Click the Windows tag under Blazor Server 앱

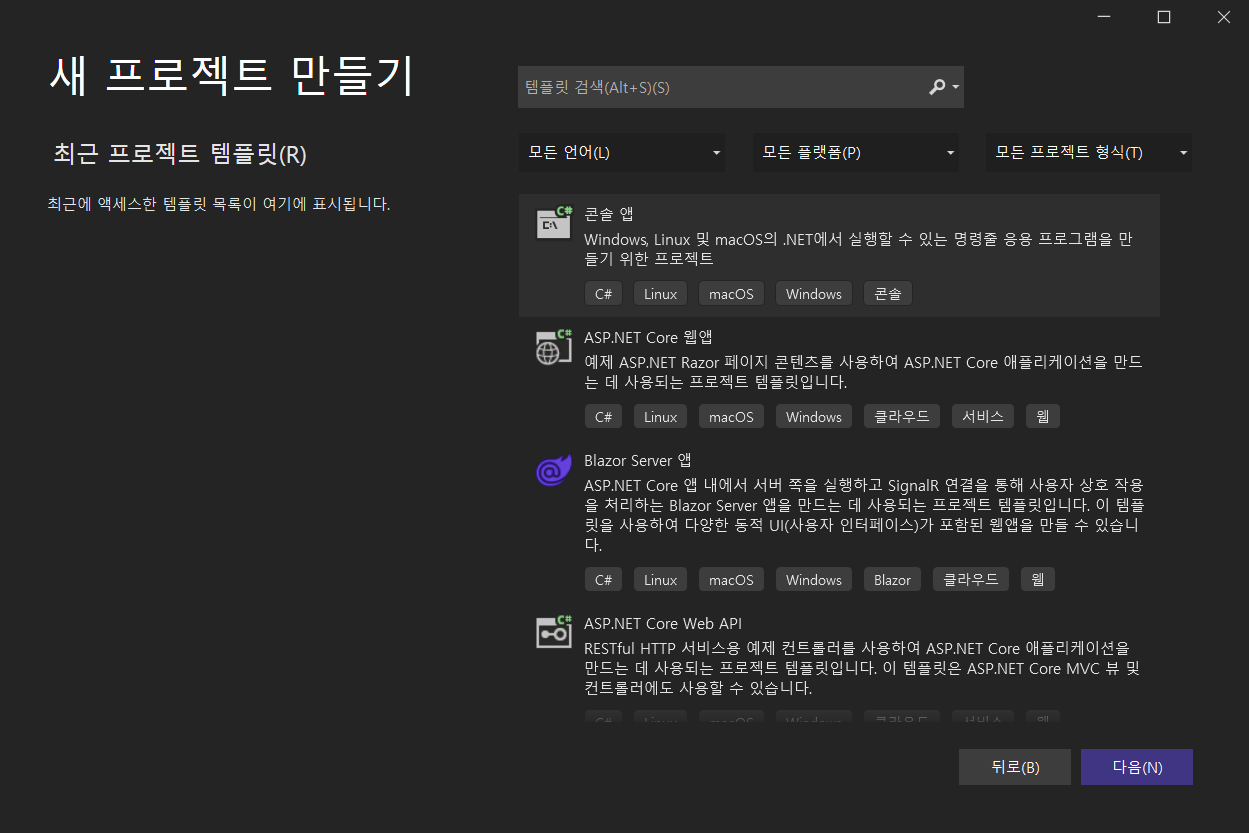tap(814, 580)
